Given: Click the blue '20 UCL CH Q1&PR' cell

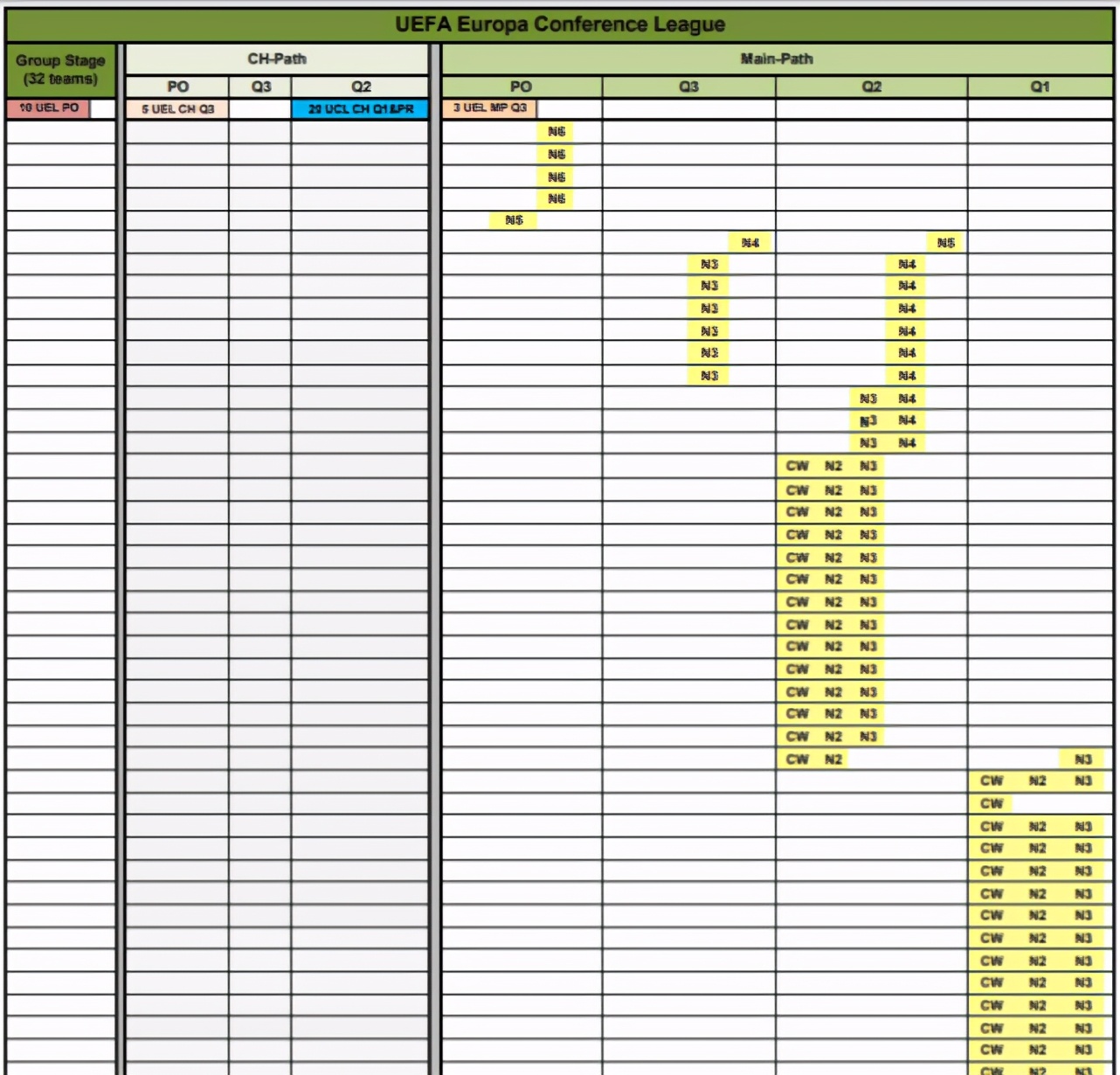Looking at the screenshot, I should pyautogui.click(x=360, y=109).
